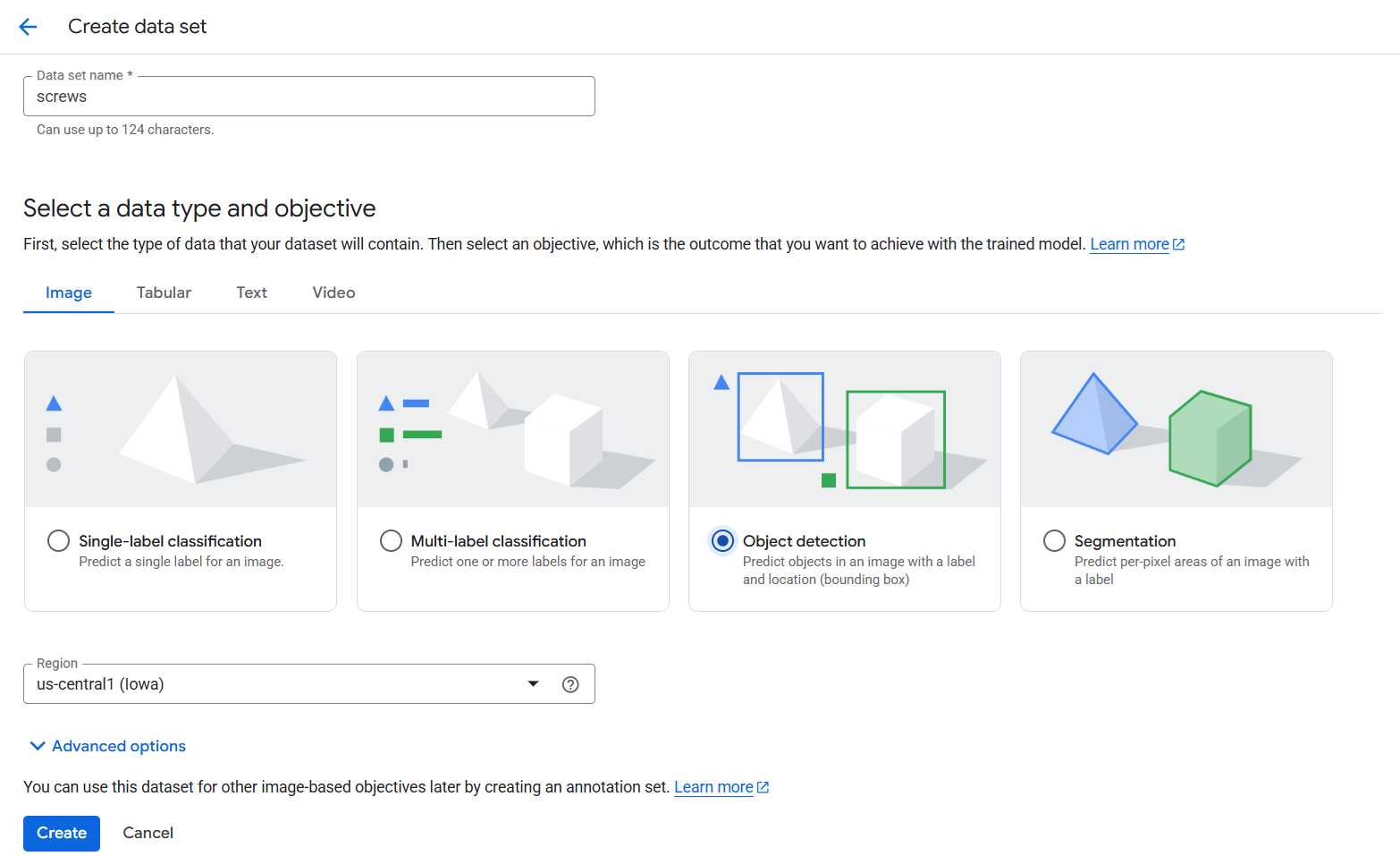Image resolution: width=1400 pixels, height=856 pixels.
Task: Open Learn more link about objectives
Action: (x=1129, y=244)
